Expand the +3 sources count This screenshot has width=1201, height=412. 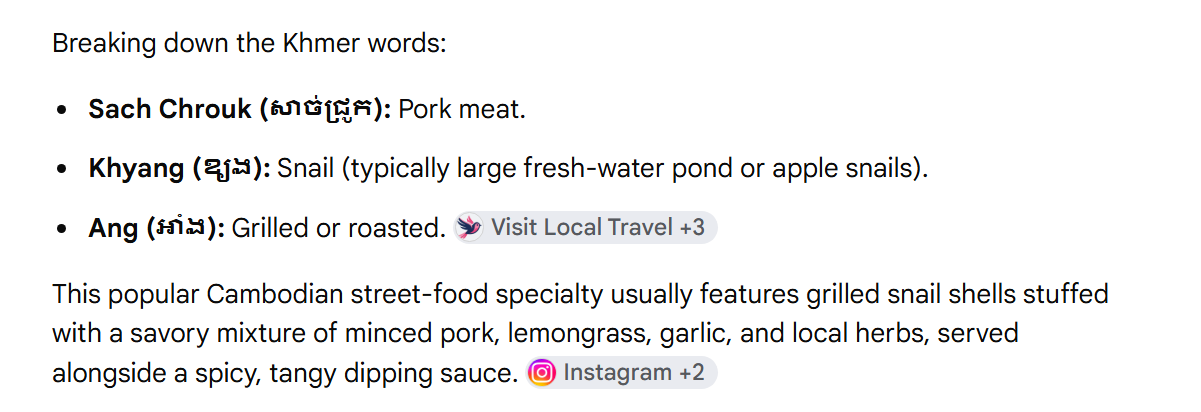pyautogui.click(x=692, y=228)
